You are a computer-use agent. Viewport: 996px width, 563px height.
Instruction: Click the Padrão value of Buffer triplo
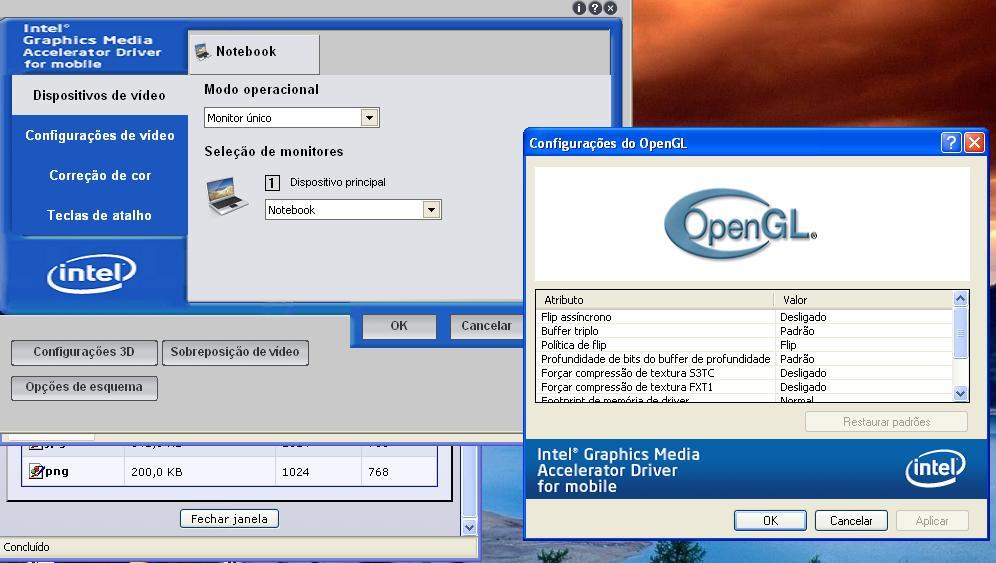click(797, 331)
